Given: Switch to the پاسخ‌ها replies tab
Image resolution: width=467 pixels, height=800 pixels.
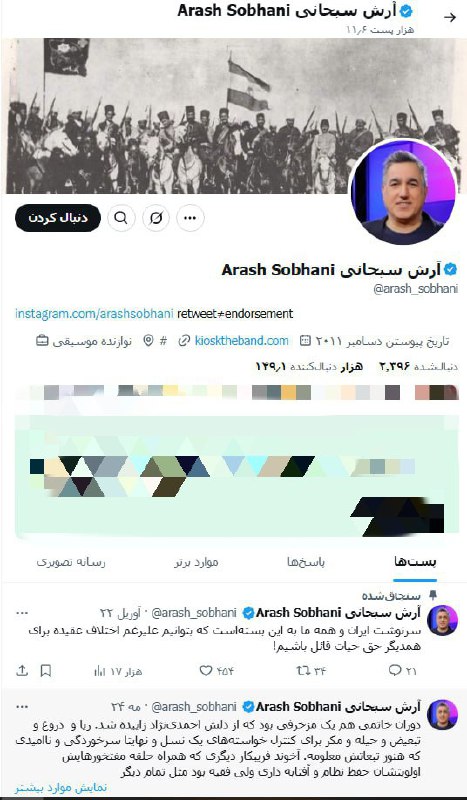Looking at the screenshot, I should (306, 562).
